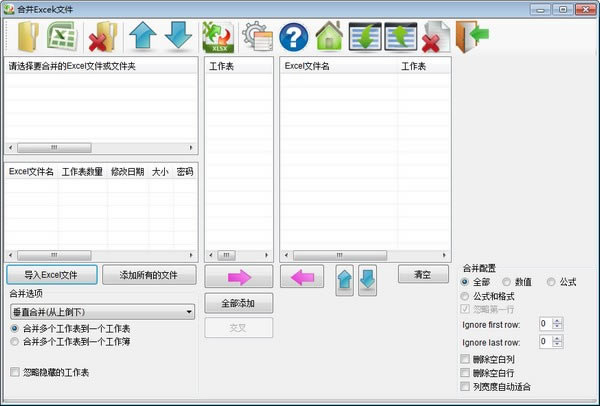This screenshot has width=600, height=406.
Task: Select 公式 merge config radio
Action: tap(551, 282)
